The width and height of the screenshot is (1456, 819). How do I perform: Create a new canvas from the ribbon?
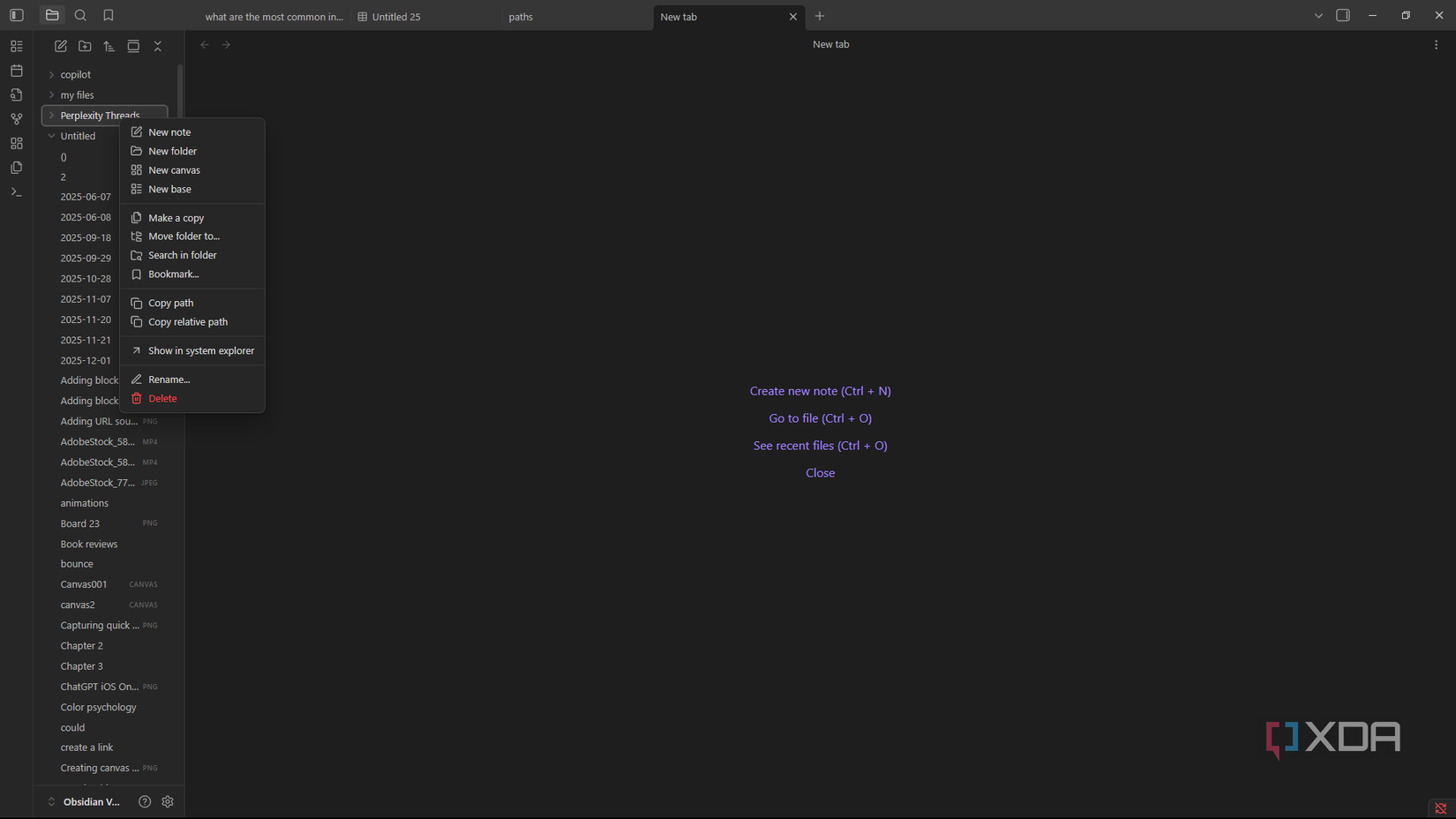16,142
